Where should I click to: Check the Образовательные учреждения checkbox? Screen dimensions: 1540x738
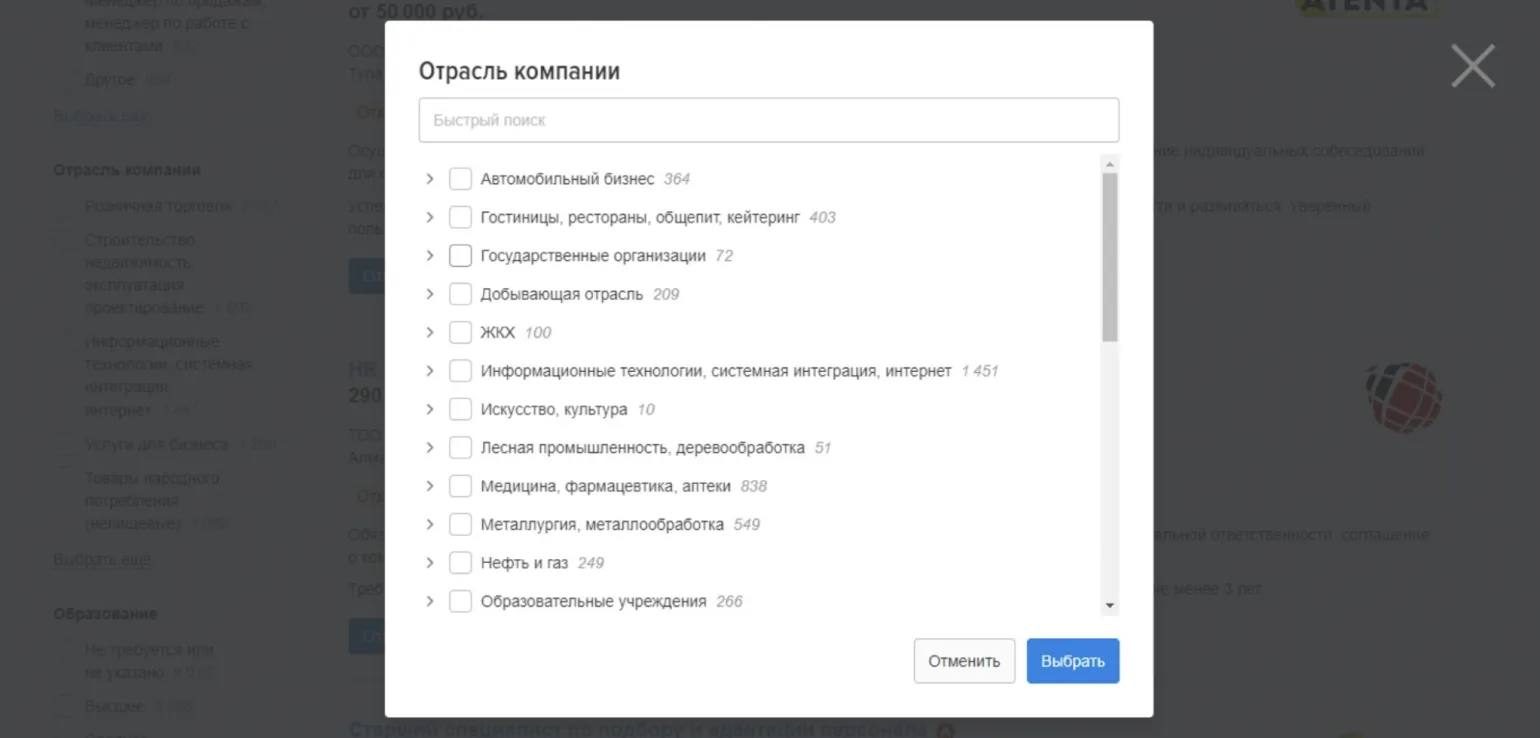click(x=460, y=602)
